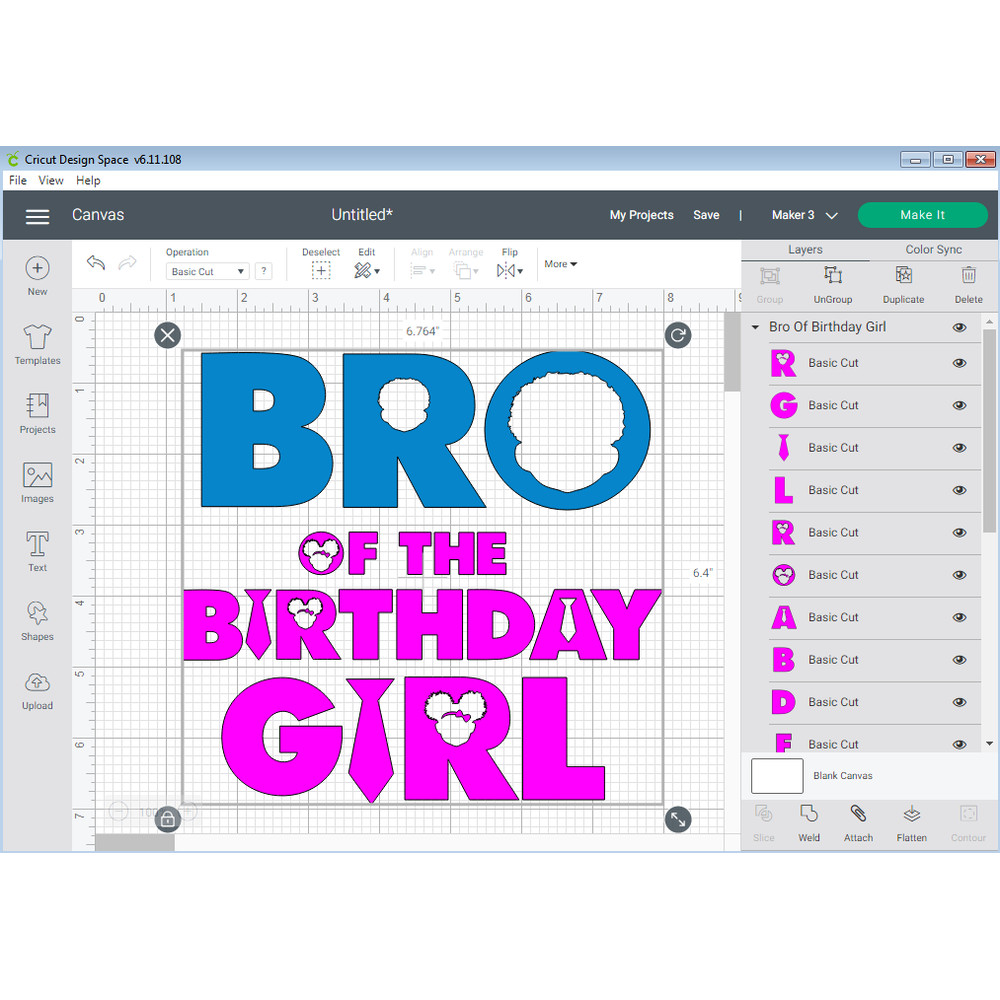Click Flatten in the bottom panel
This screenshot has height=1000, width=1000.
click(911, 822)
